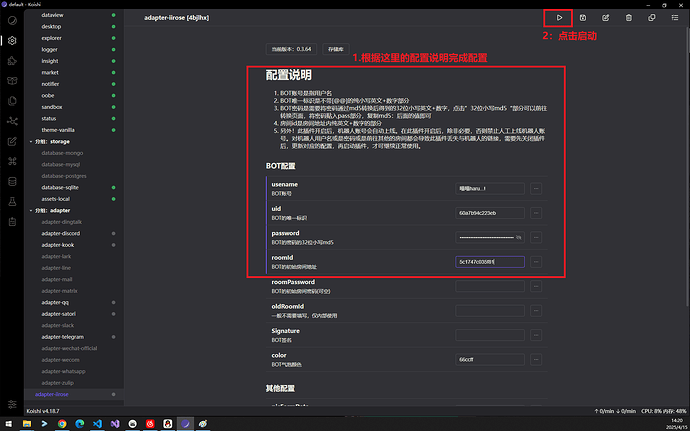Toggle the status dot beside logger plugin
690x431 pixels.
[114, 50]
